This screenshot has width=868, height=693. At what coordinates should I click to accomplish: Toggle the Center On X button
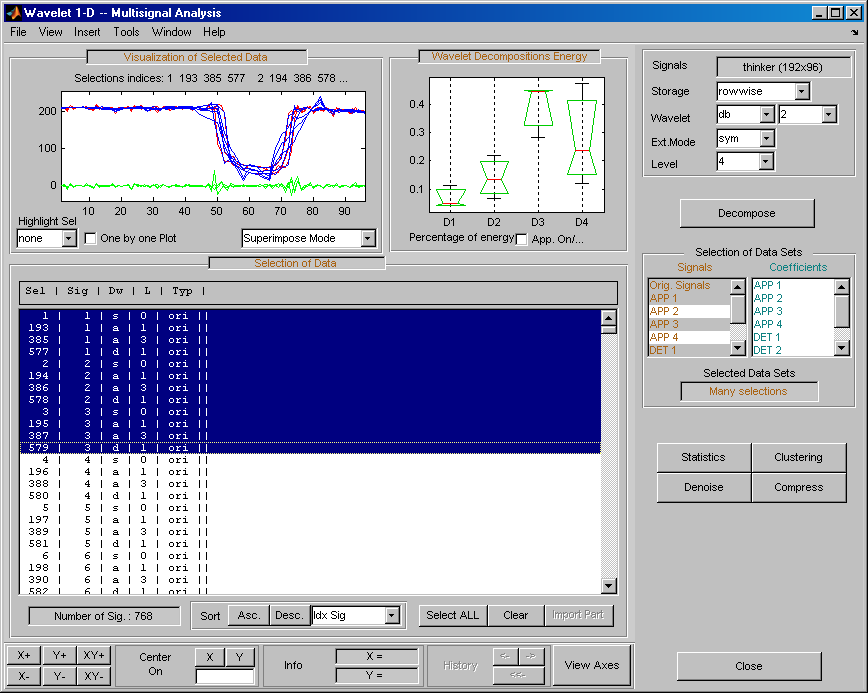coord(209,656)
